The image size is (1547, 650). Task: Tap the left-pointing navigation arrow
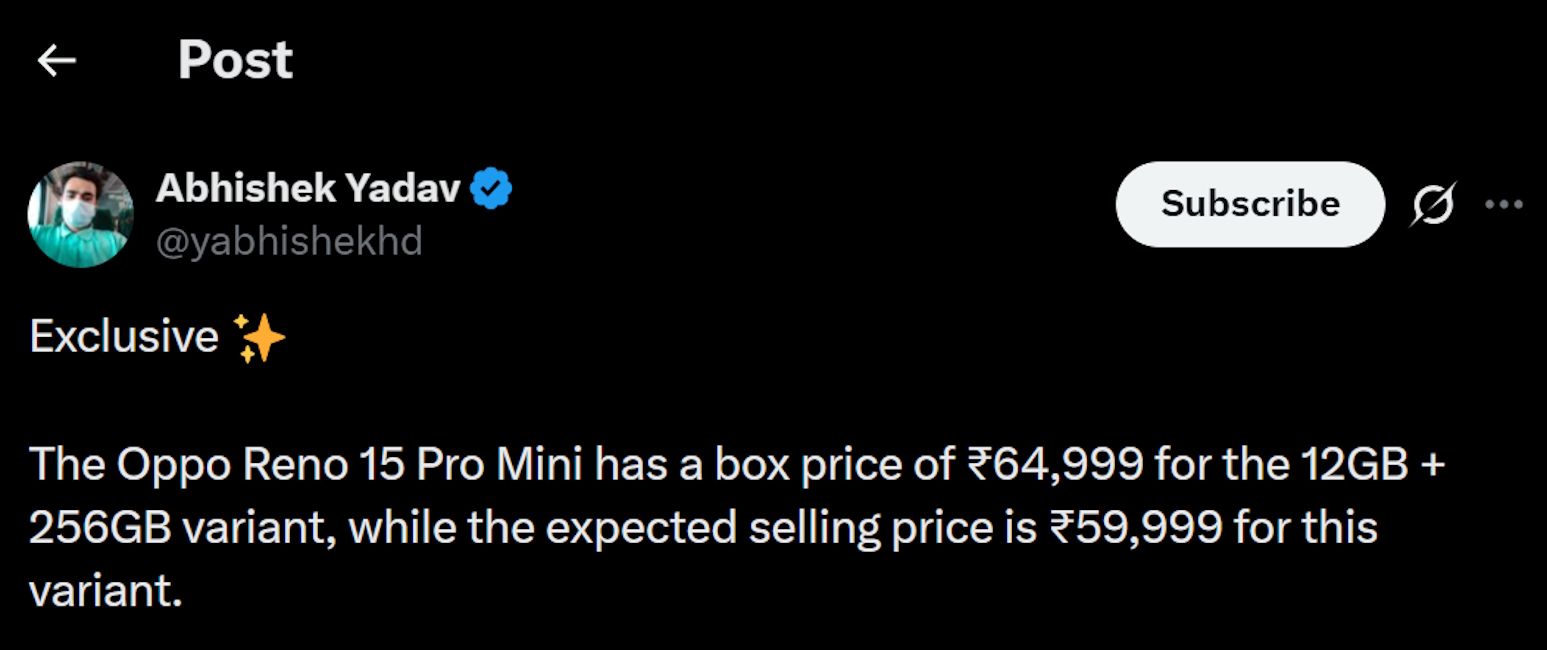coord(57,60)
